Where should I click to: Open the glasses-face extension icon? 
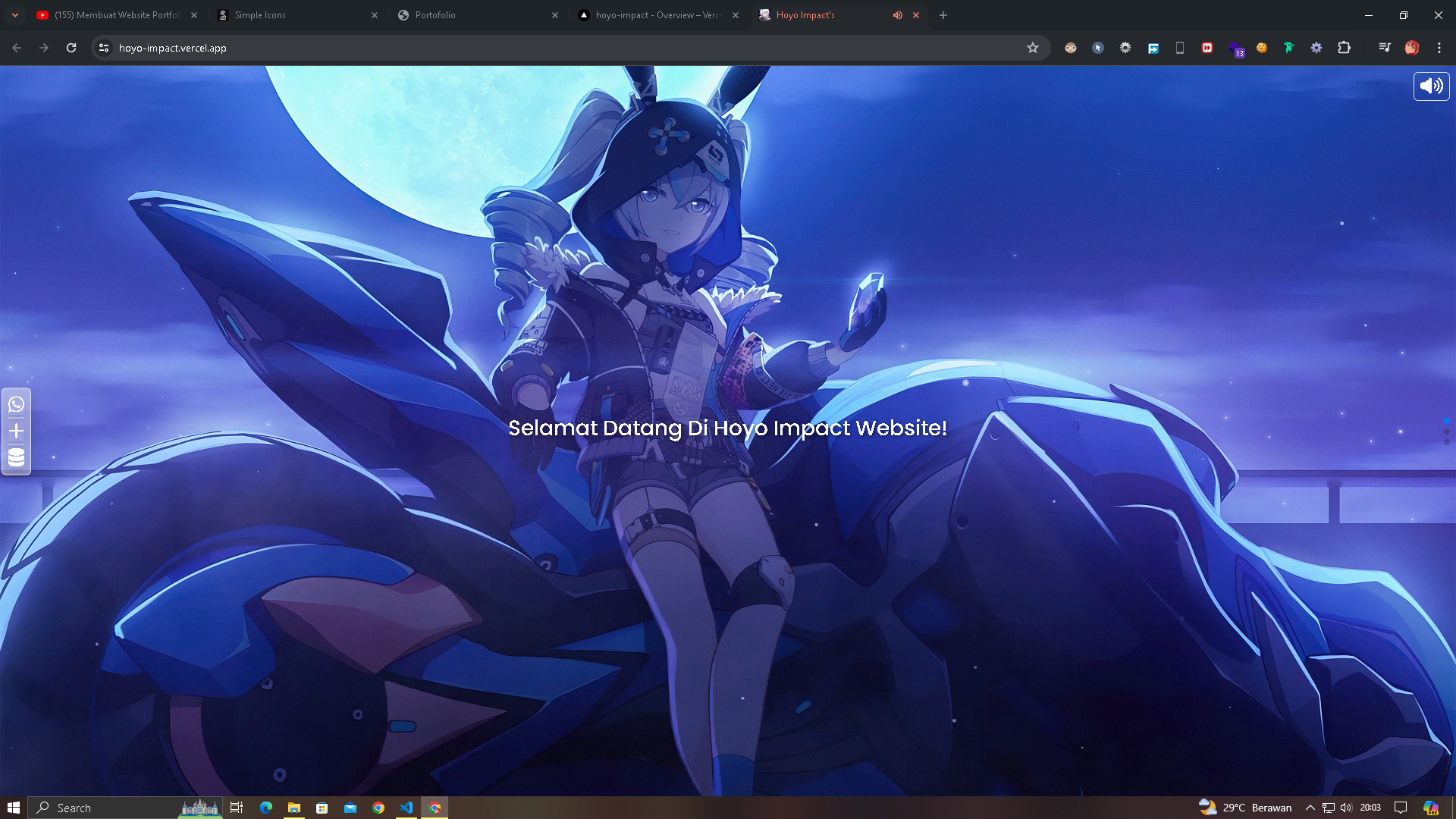(1071, 48)
